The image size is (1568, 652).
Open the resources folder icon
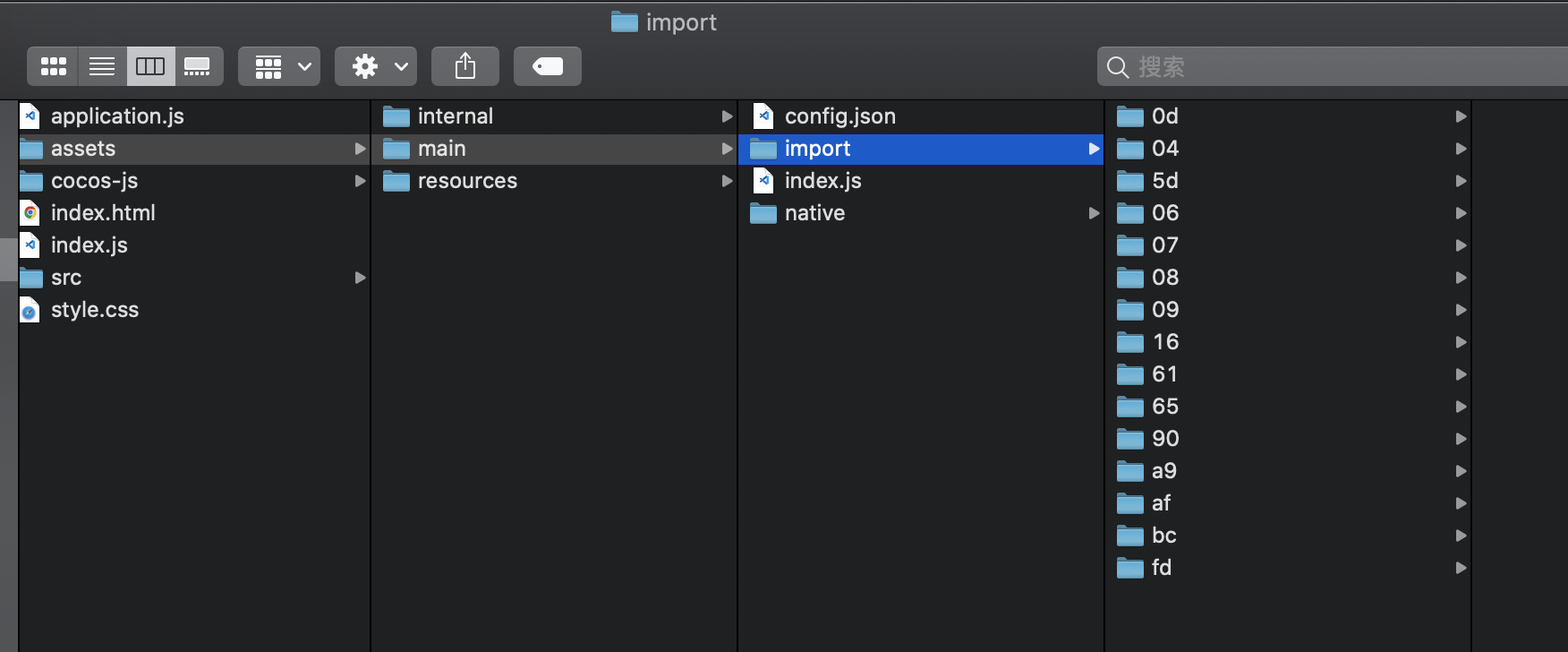(x=396, y=181)
